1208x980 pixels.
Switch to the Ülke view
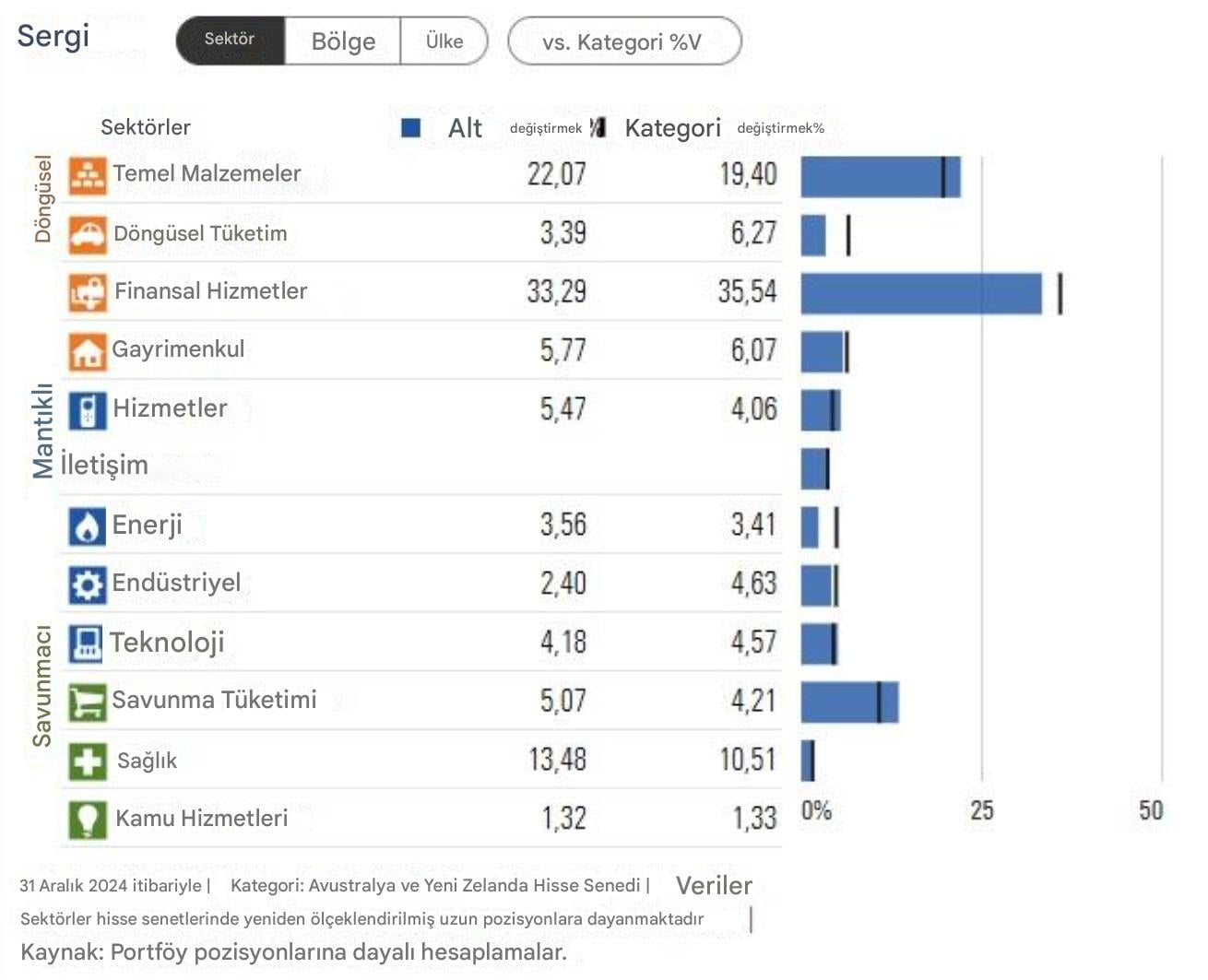point(444,41)
